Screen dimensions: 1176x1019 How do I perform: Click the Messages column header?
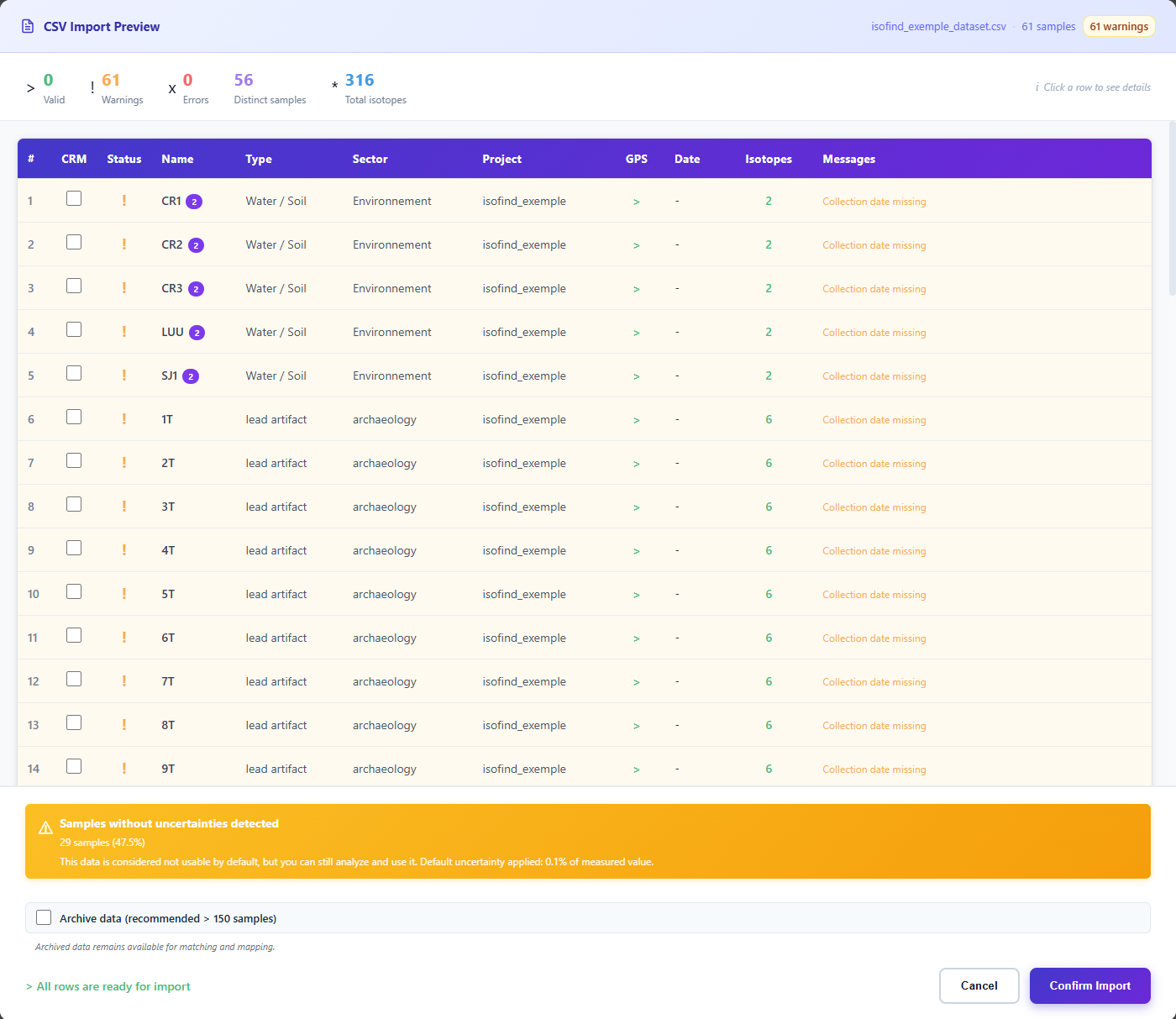click(x=848, y=159)
